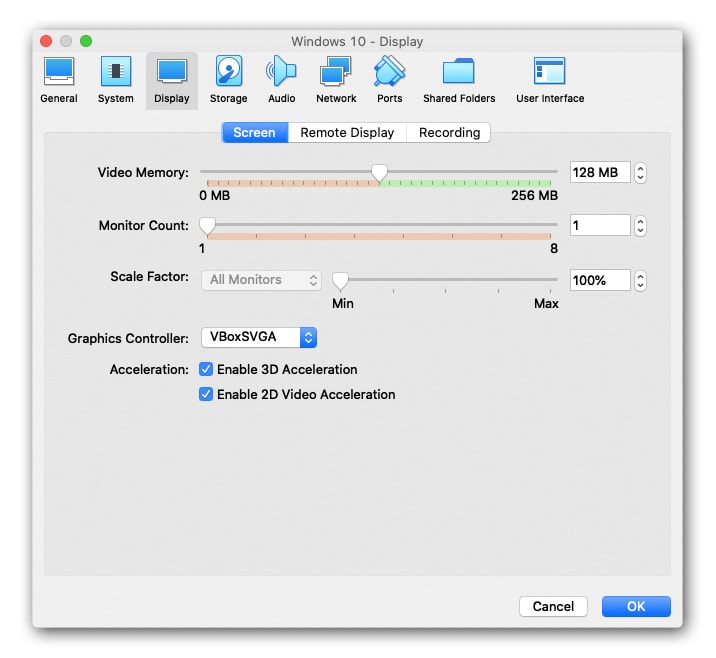Click the Monitor Count value field
716x658 pixels.
(x=600, y=225)
